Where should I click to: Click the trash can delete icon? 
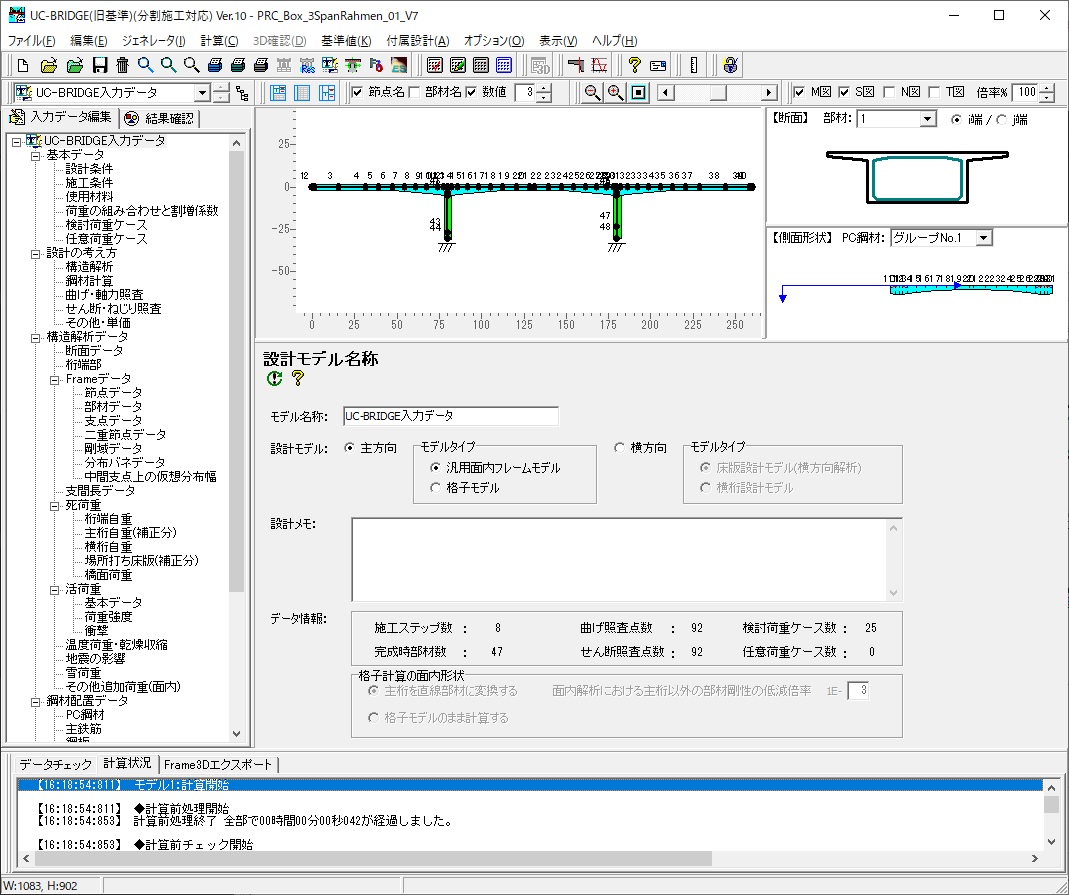[123, 65]
